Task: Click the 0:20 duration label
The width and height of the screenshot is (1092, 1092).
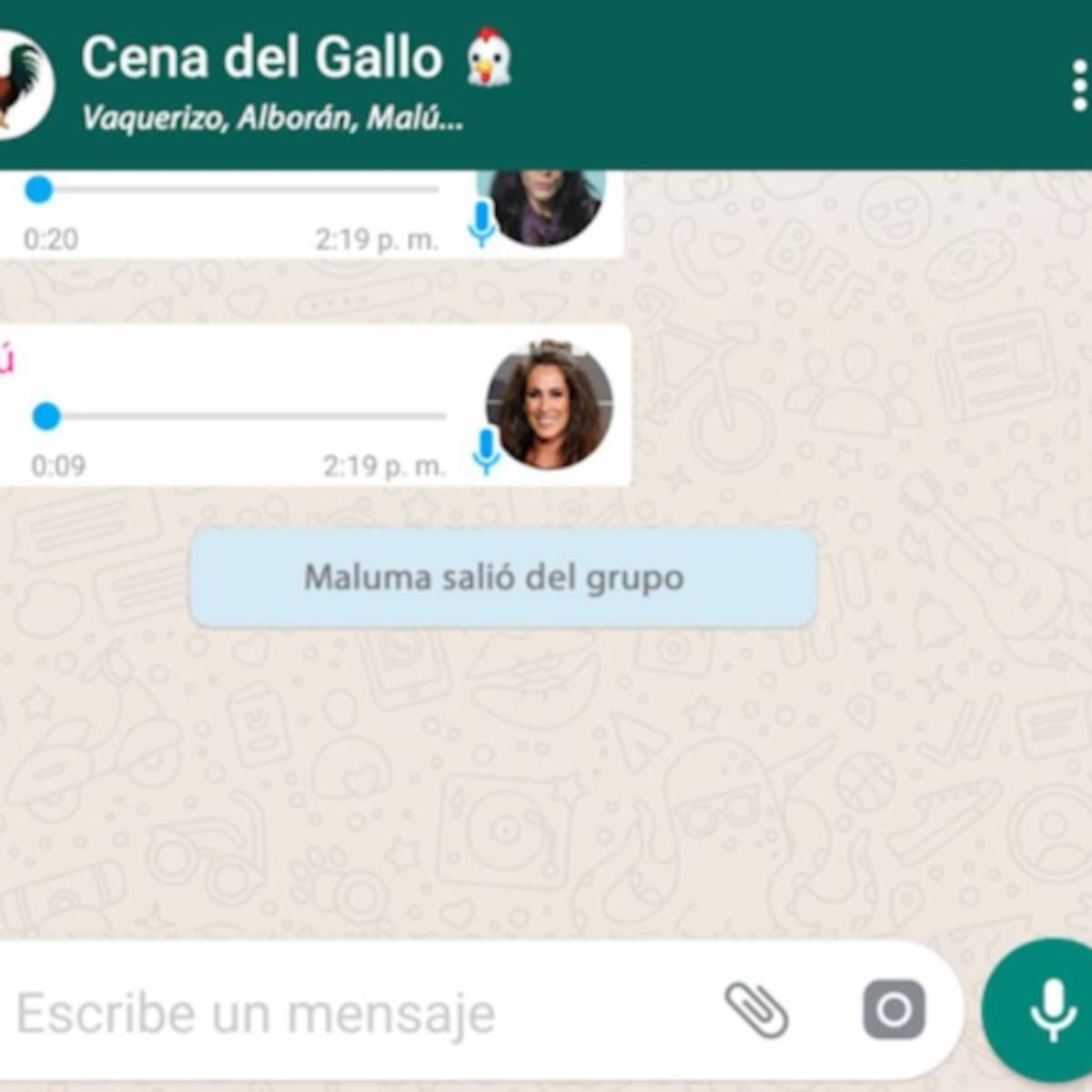Action: click(51, 239)
